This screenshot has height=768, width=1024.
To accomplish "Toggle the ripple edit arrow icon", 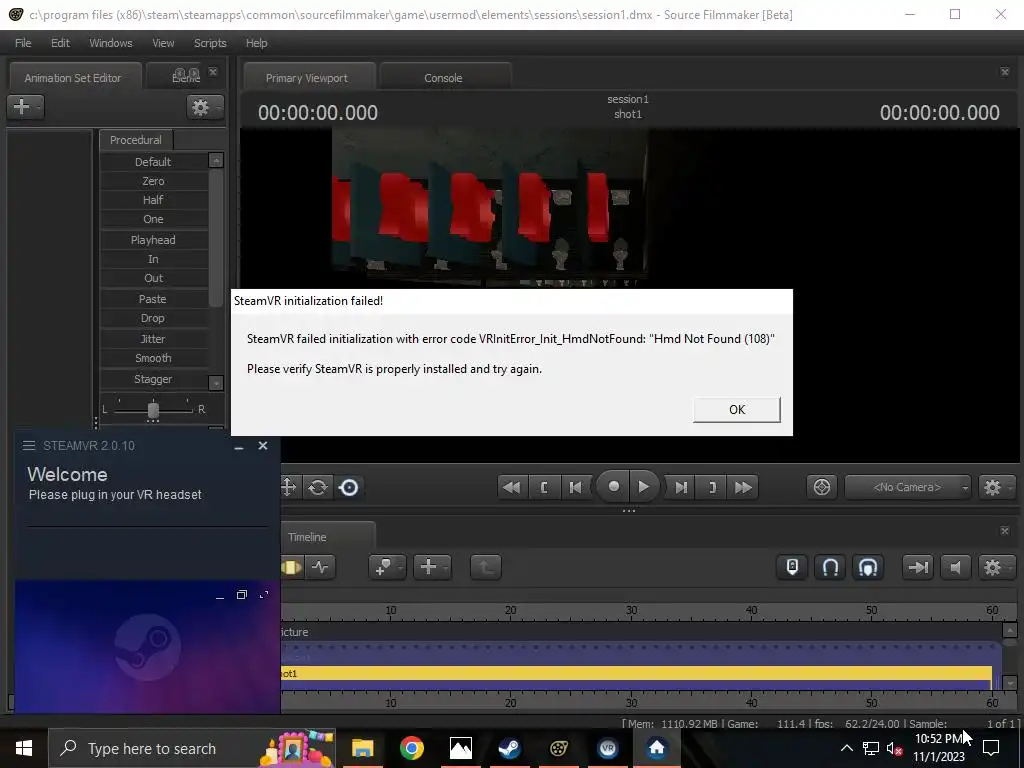I will [x=918, y=567].
